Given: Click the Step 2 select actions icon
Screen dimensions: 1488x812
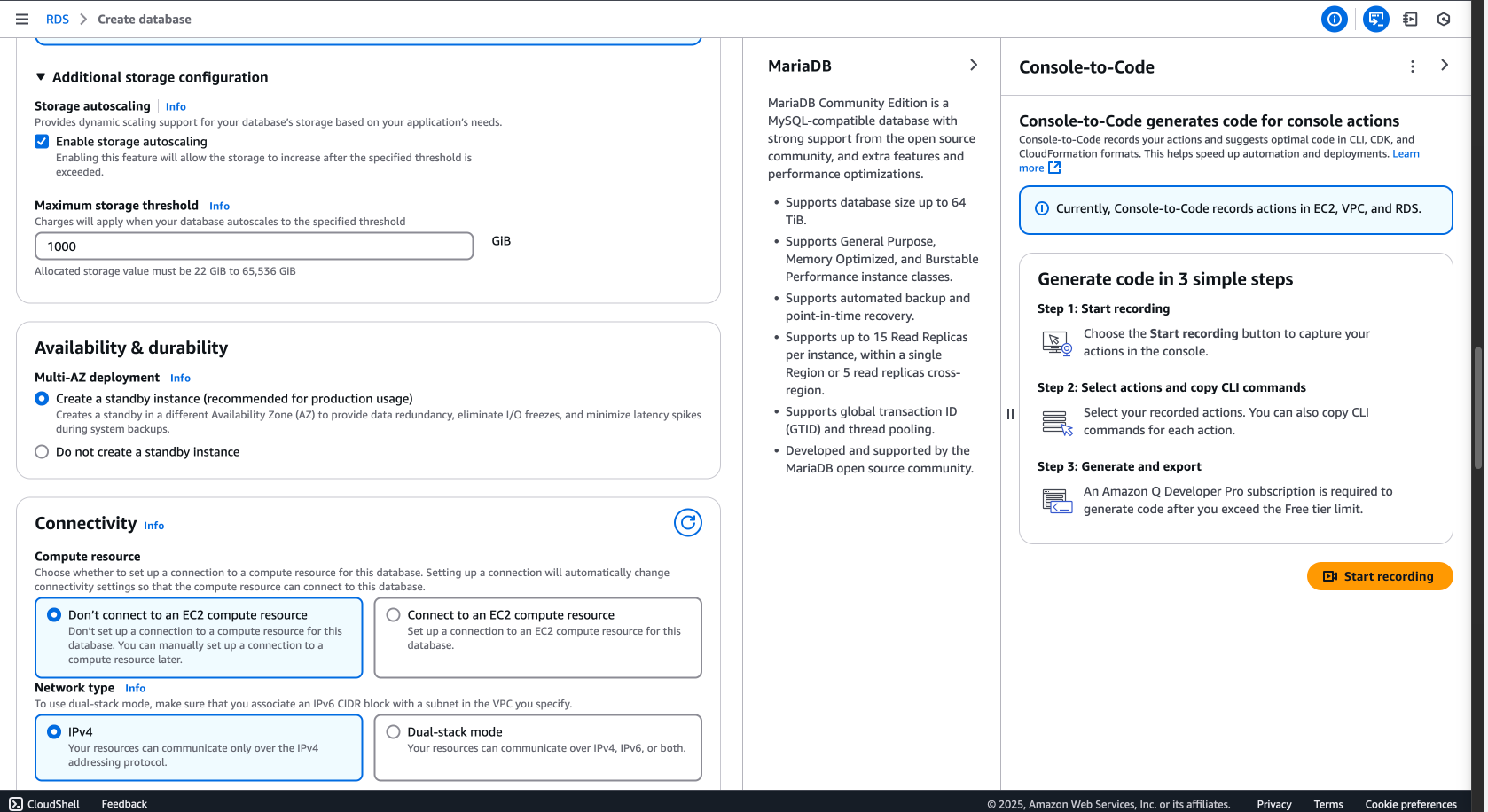Looking at the screenshot, I should [x=1057, y=422].
